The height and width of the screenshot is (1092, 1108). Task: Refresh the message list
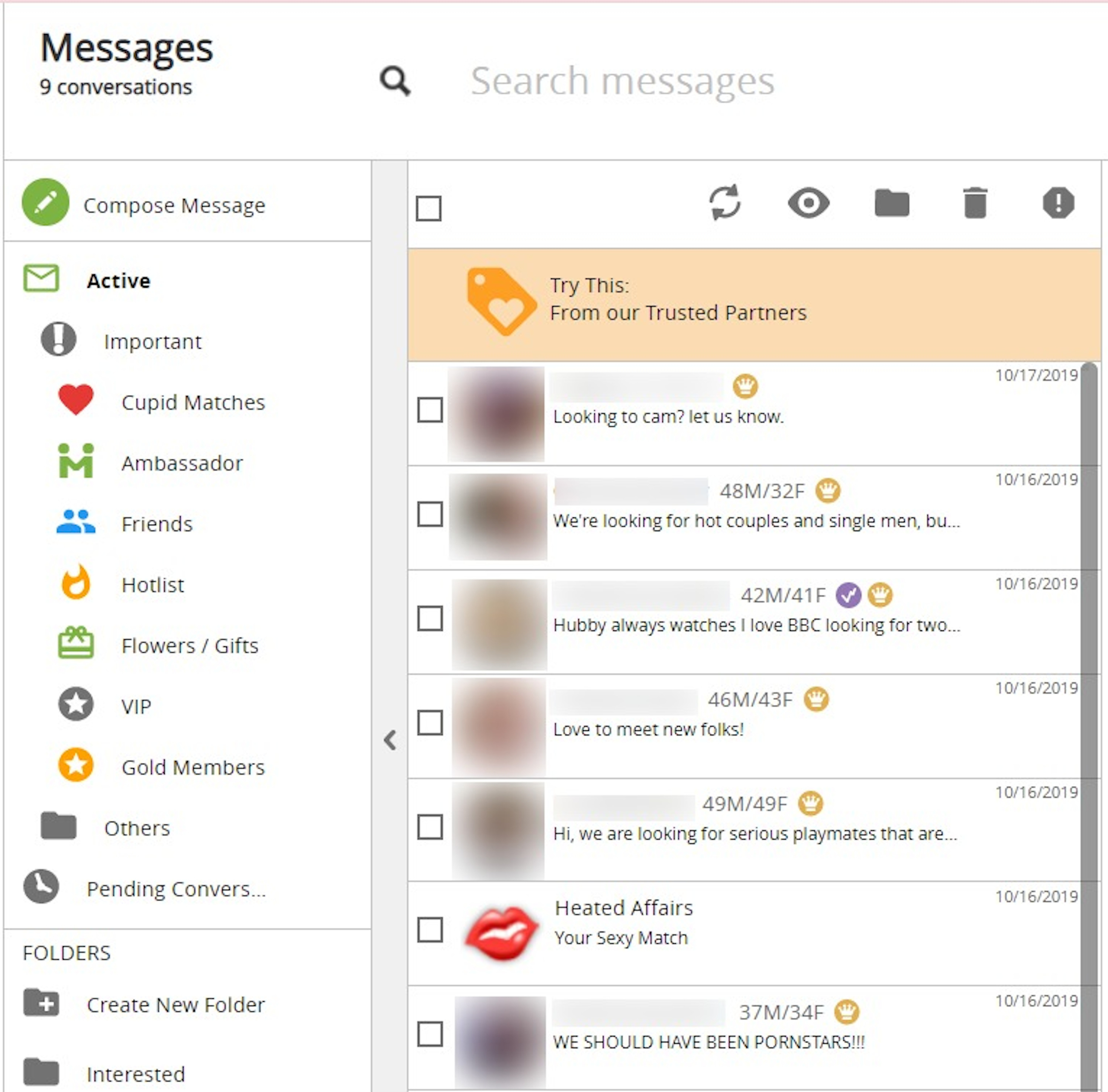coord(725,202)
